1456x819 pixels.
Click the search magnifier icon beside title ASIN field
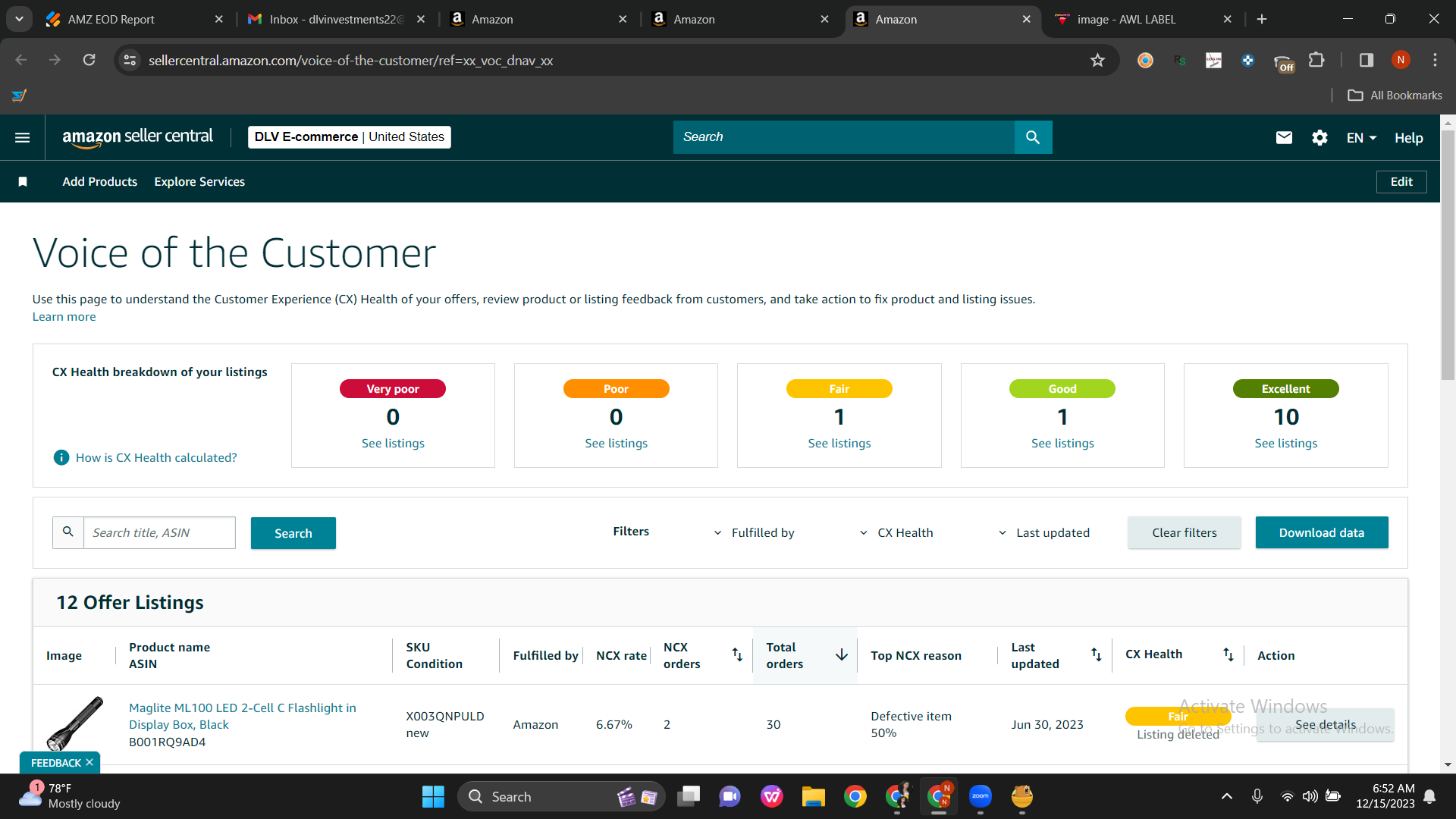(68, 532)
